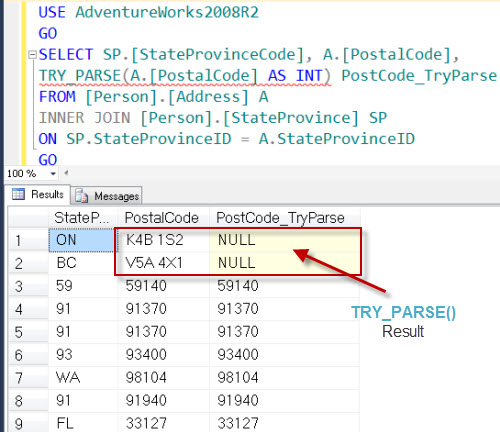Screen dimensions: 500x432
Task: Click INNER JOIN in the query
Action: [85, 118]
